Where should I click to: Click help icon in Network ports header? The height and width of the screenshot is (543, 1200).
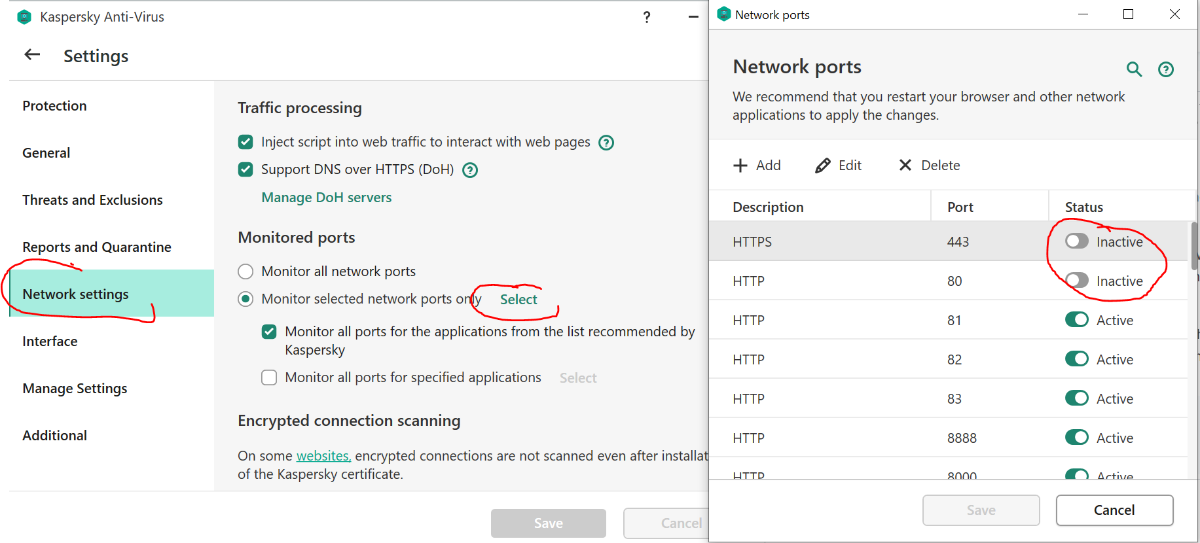1165,69
